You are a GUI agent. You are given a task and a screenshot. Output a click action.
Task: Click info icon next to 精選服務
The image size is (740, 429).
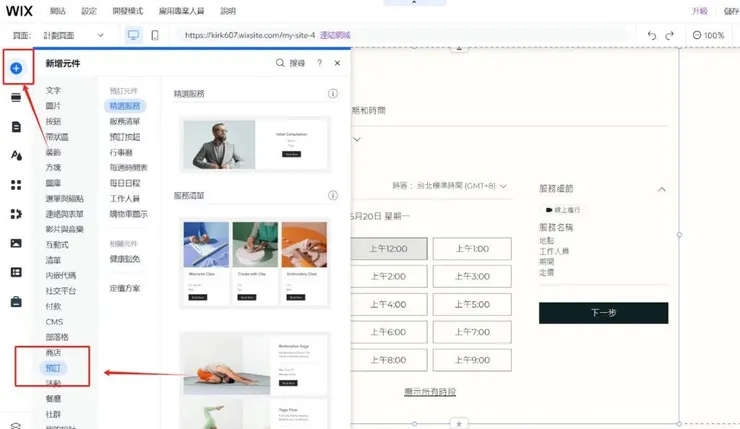[333, 93]
